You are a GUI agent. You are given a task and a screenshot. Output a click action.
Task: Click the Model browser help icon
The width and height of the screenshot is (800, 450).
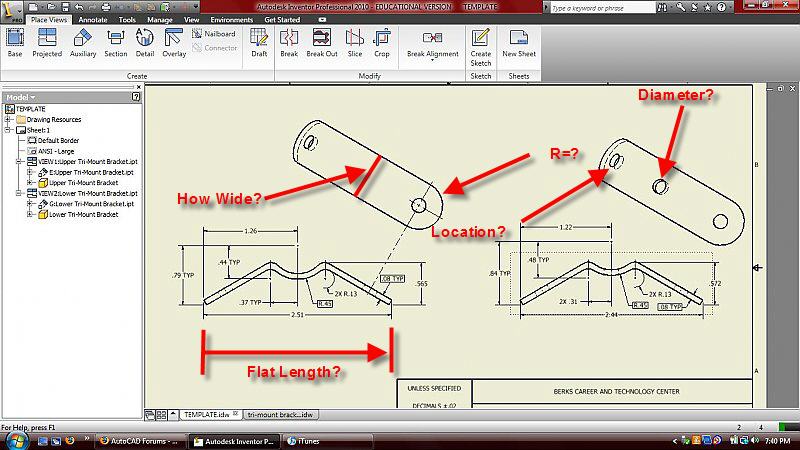tap(136, 96)
